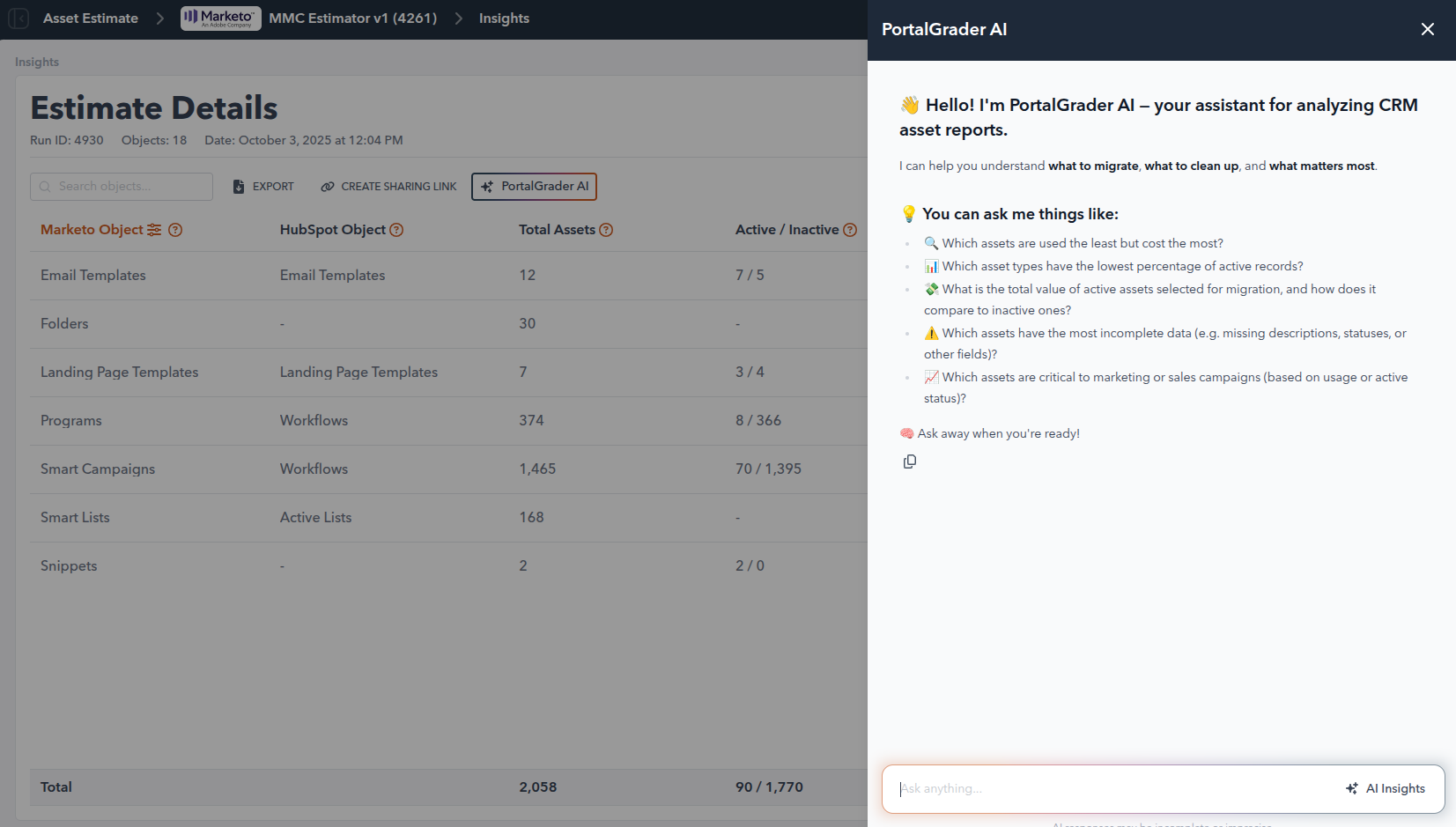Click the AI Insights button in chat box
The image size is (1456, 827).
(1386, 788)
